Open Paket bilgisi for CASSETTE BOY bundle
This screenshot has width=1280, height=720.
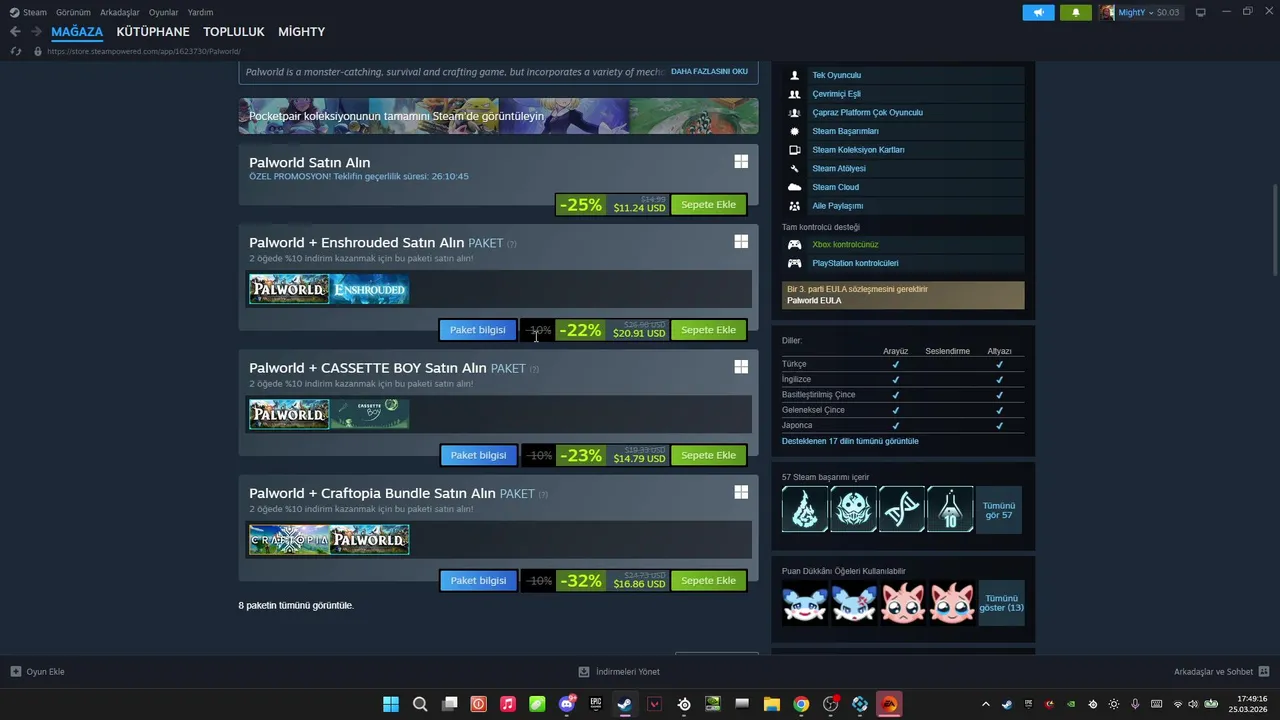(x=478, y=455)
